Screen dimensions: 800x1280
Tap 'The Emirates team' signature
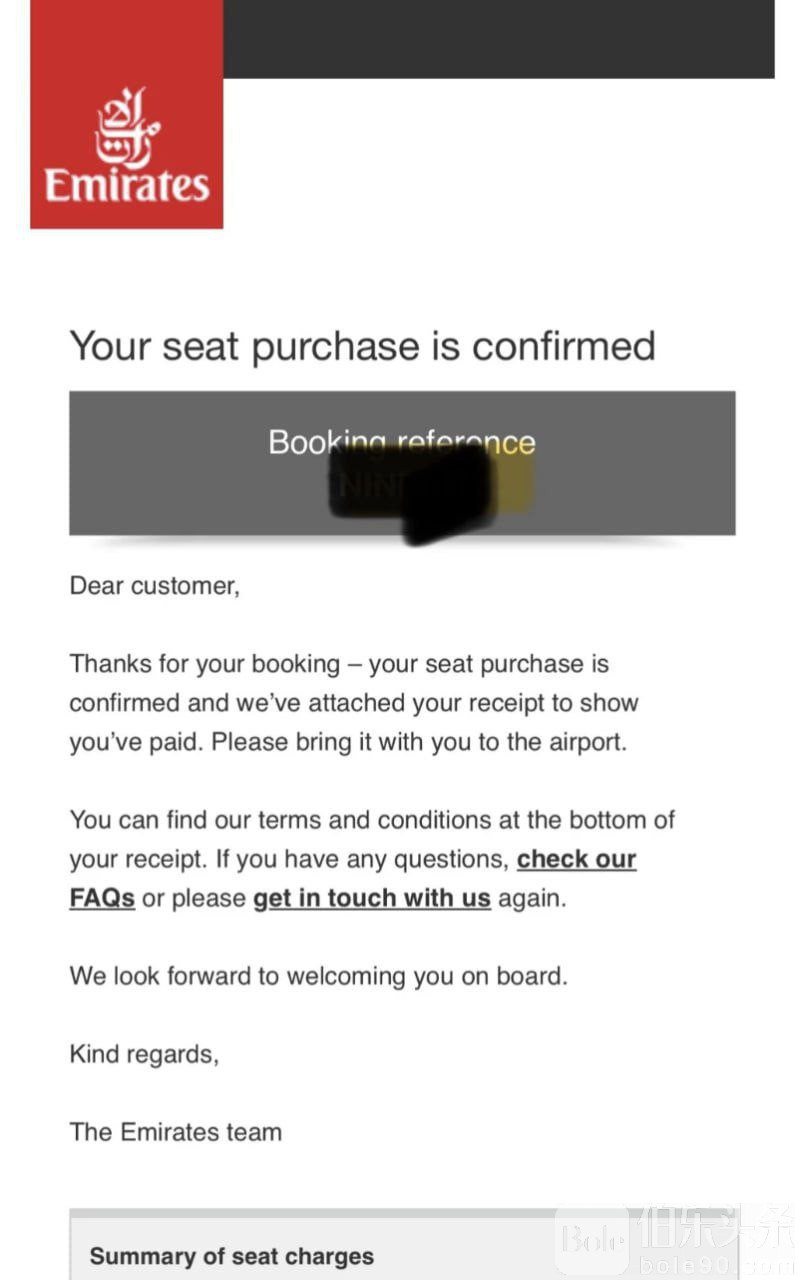(x=176, y=1132)
